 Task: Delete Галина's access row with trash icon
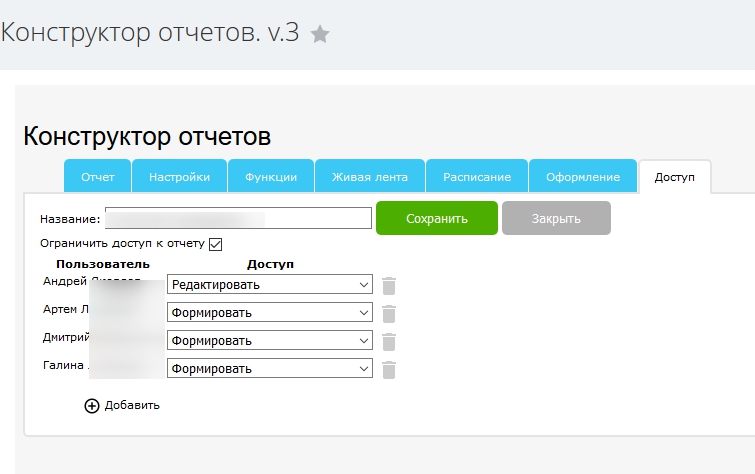pos(389,369)
